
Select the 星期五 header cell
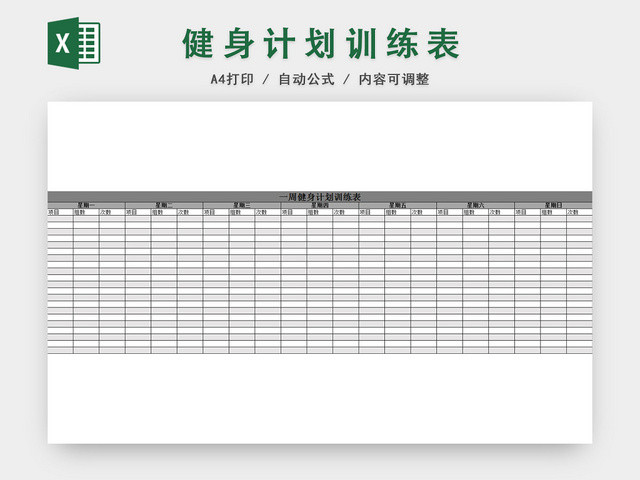(398, 205)
